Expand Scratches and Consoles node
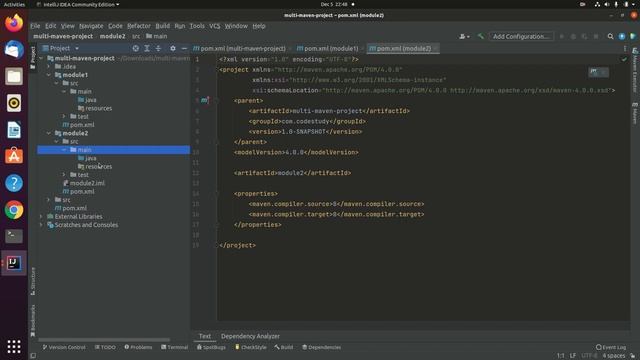 41,225
